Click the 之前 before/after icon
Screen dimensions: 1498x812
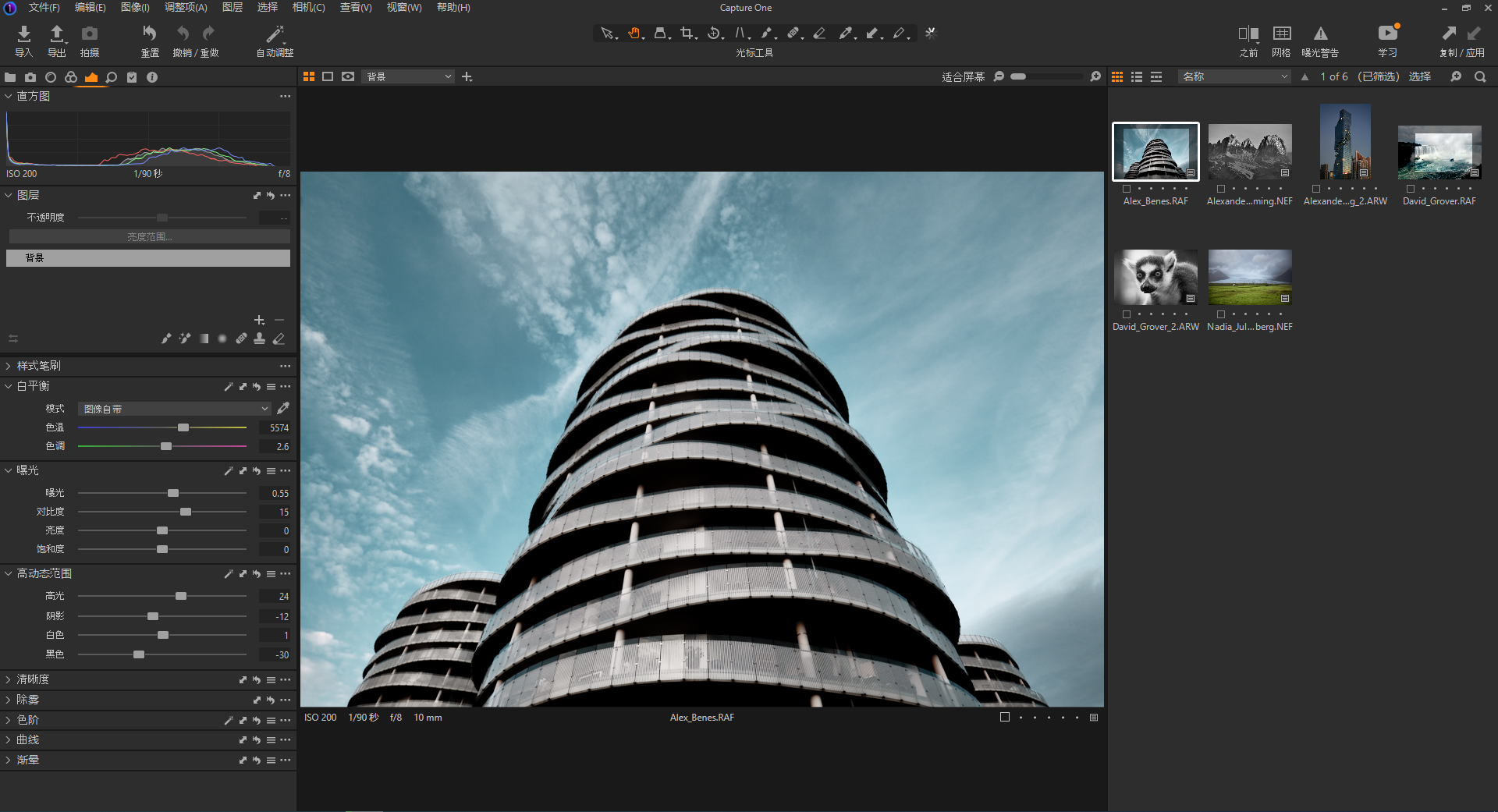pos(1248,34)
